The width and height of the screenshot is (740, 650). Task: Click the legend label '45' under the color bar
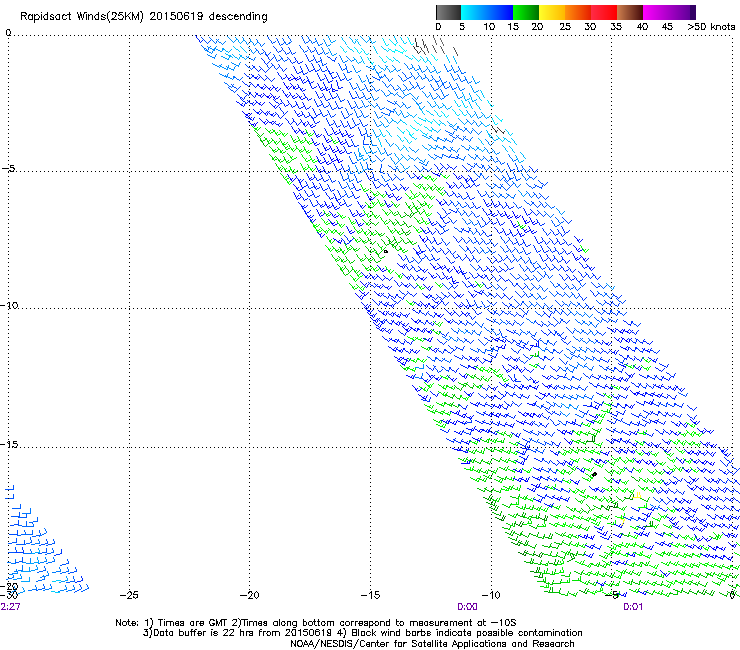tap(667, 27)
